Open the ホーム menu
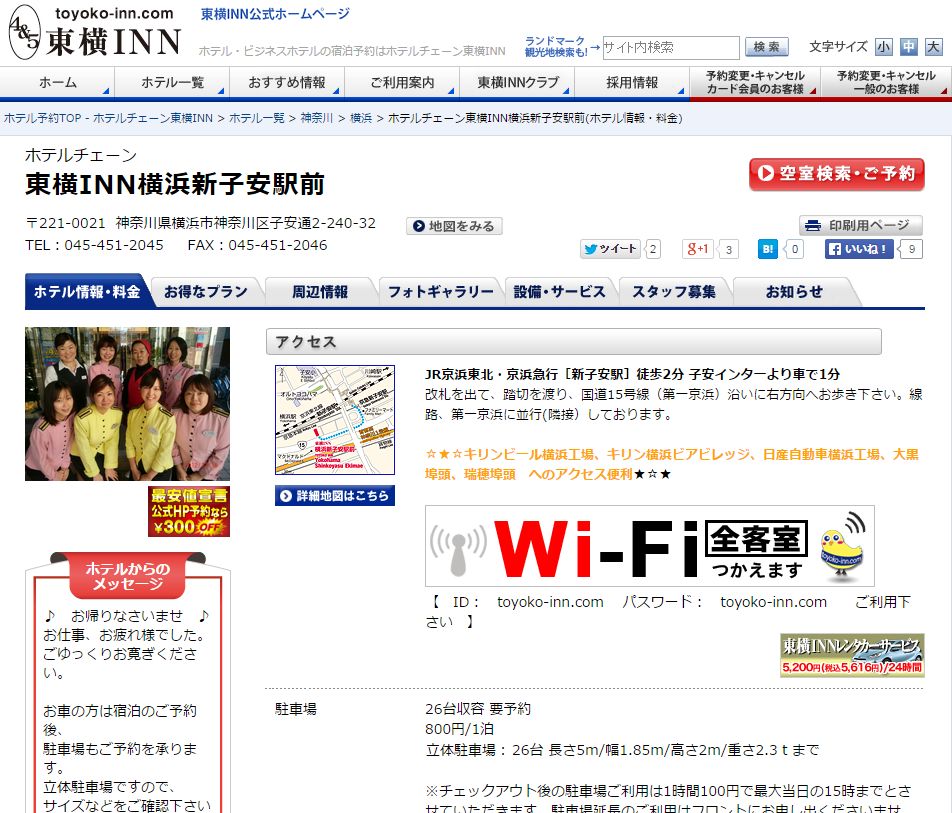Screen dimensions: 952x813 (x=58, y=83)
